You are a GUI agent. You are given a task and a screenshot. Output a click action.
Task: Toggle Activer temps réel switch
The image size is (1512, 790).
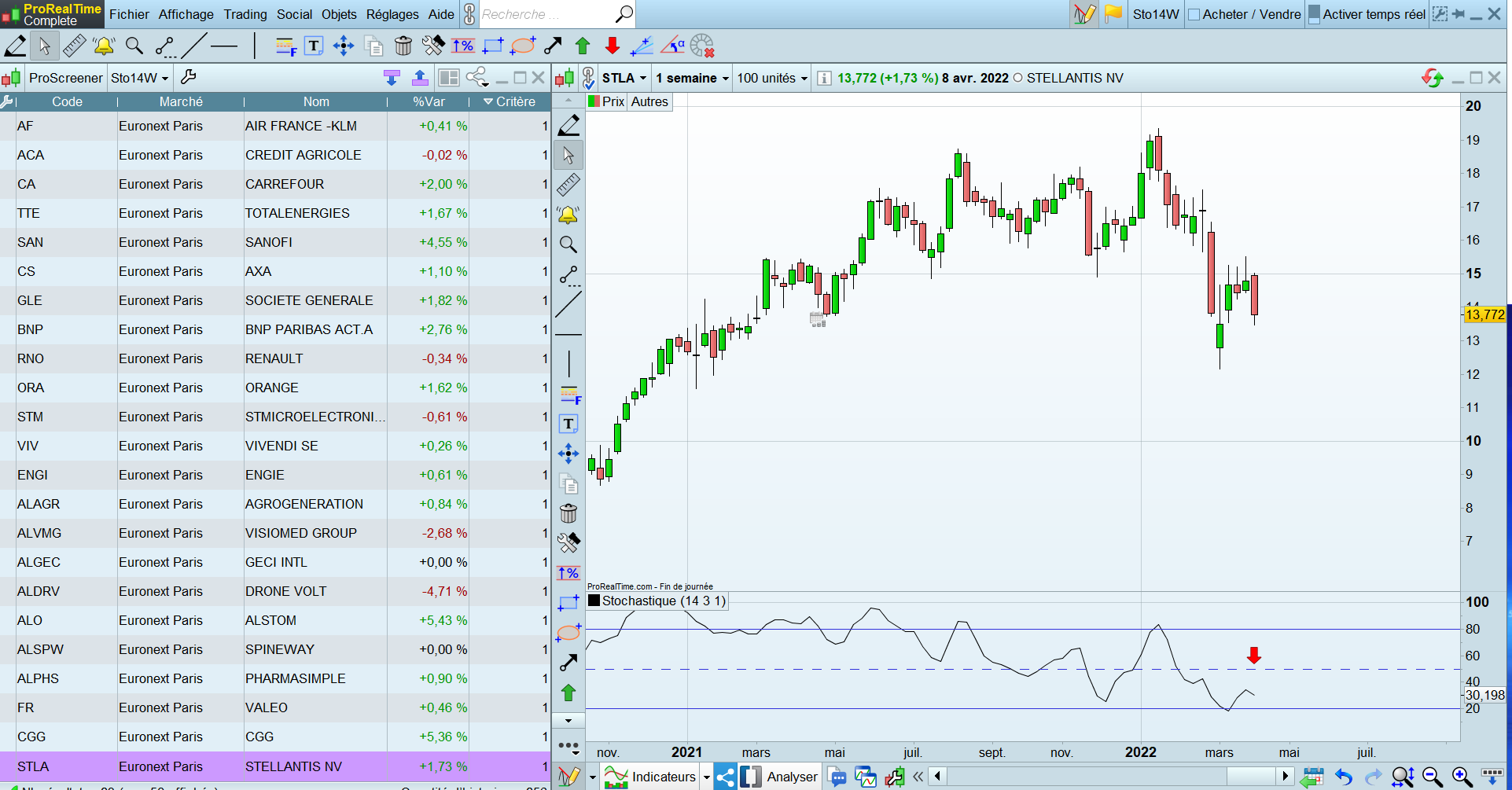pyautogui.click(x=1314, y=14)
